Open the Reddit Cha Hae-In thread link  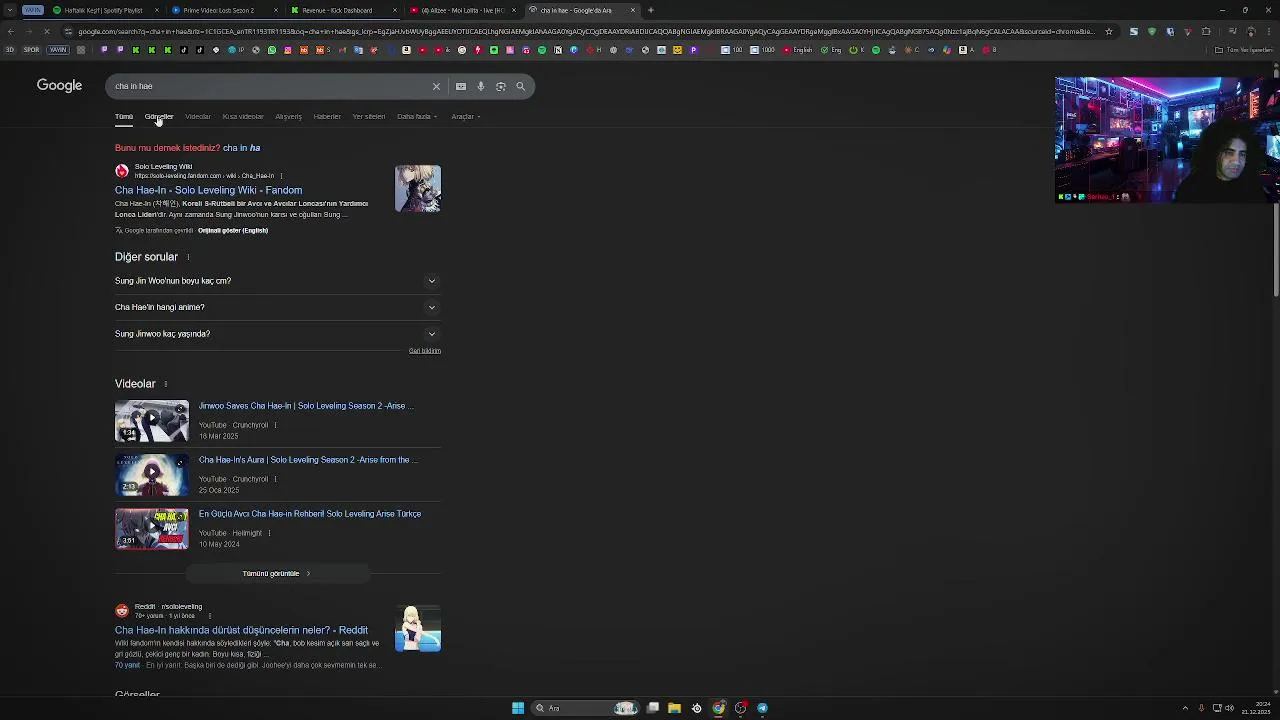click(241, 630)
